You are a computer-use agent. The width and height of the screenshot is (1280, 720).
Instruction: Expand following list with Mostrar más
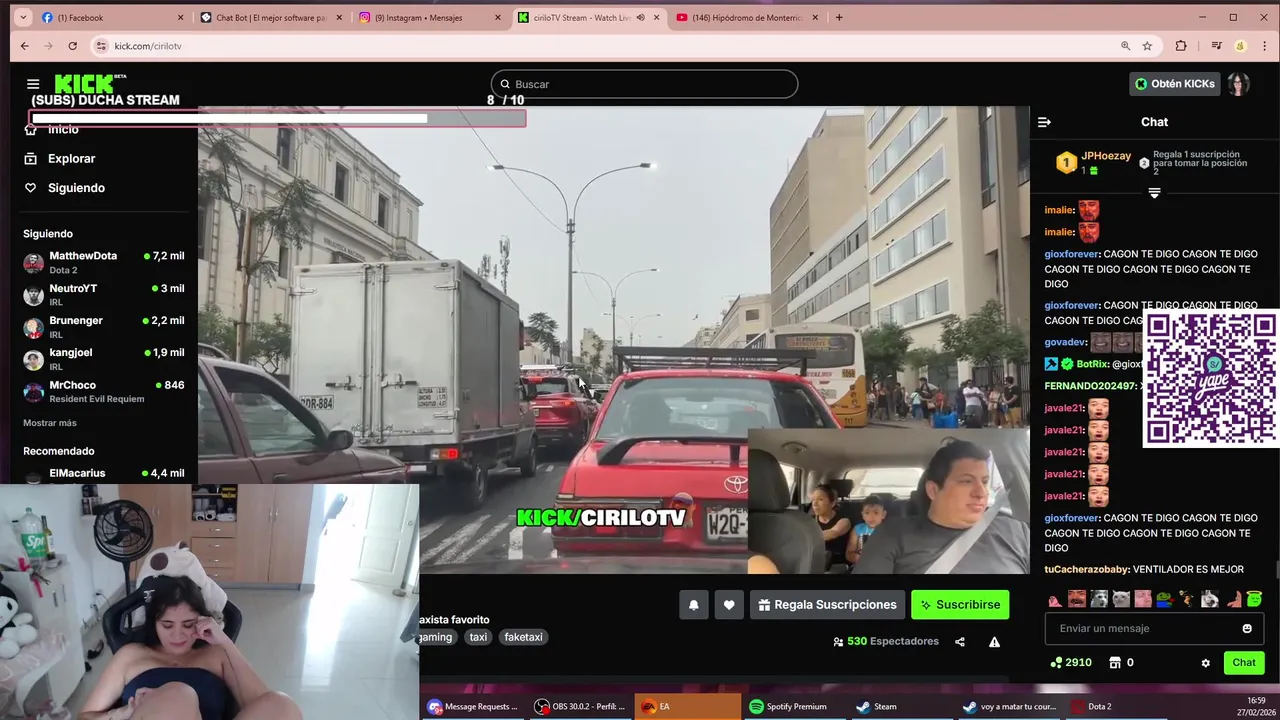(x=50, y=423)
